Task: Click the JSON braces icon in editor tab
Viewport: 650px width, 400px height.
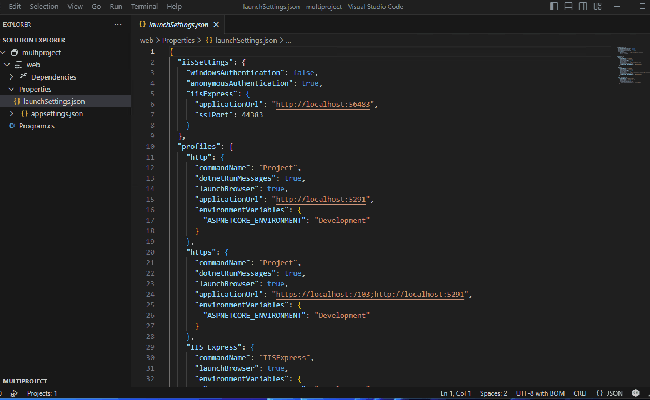Action: pyautogui.click(x=142, y=24)
